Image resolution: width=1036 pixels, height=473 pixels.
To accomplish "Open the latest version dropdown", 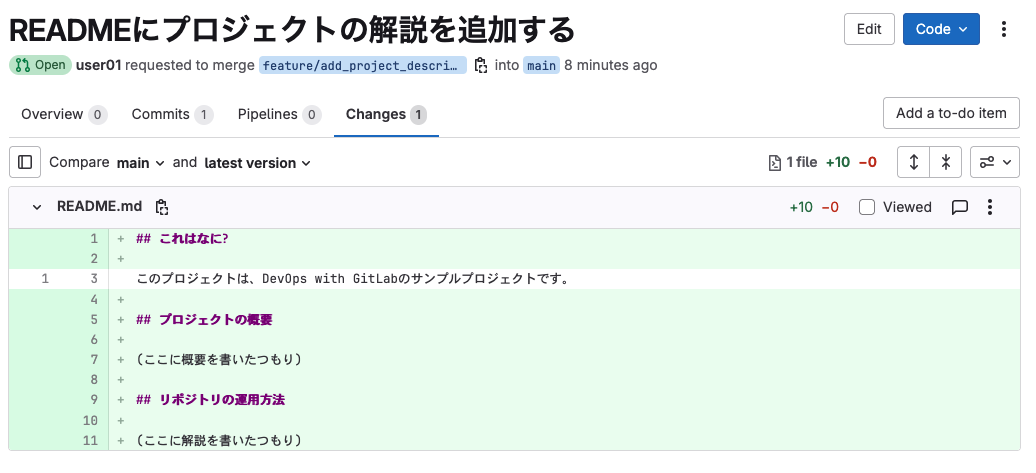I will [x=257, y=162].
